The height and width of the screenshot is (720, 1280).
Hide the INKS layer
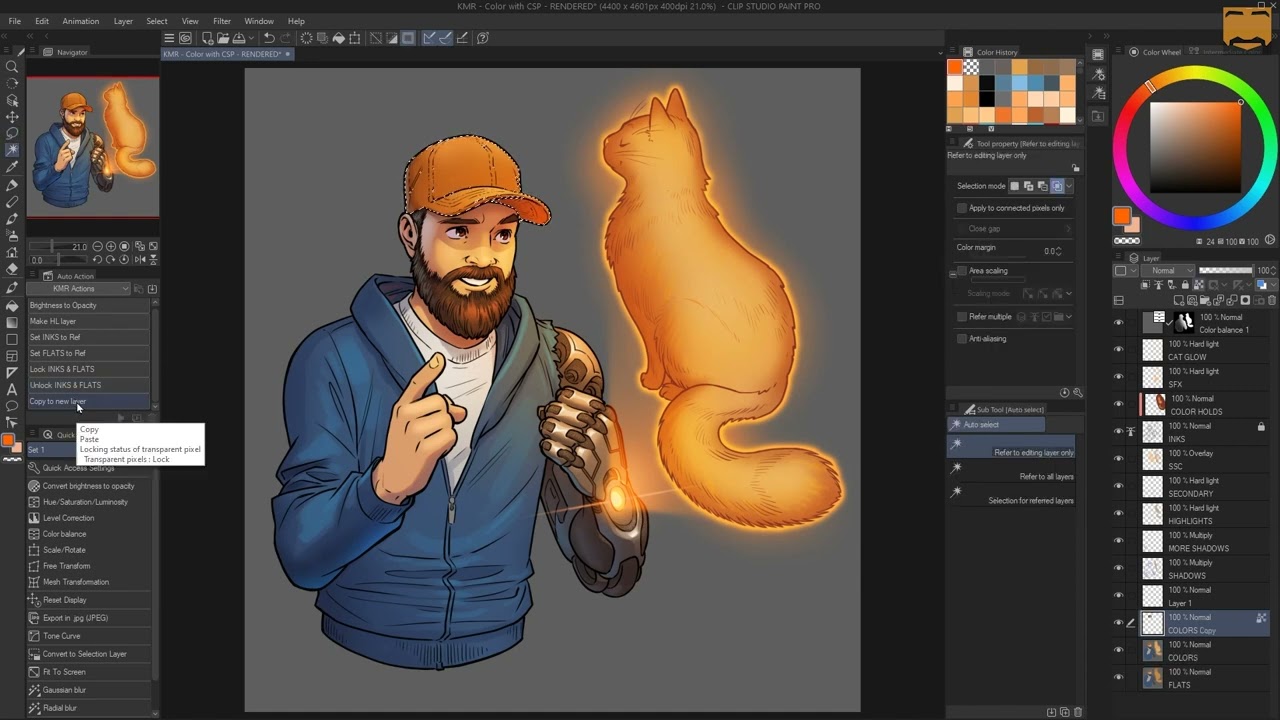(x=1119, y=432)
